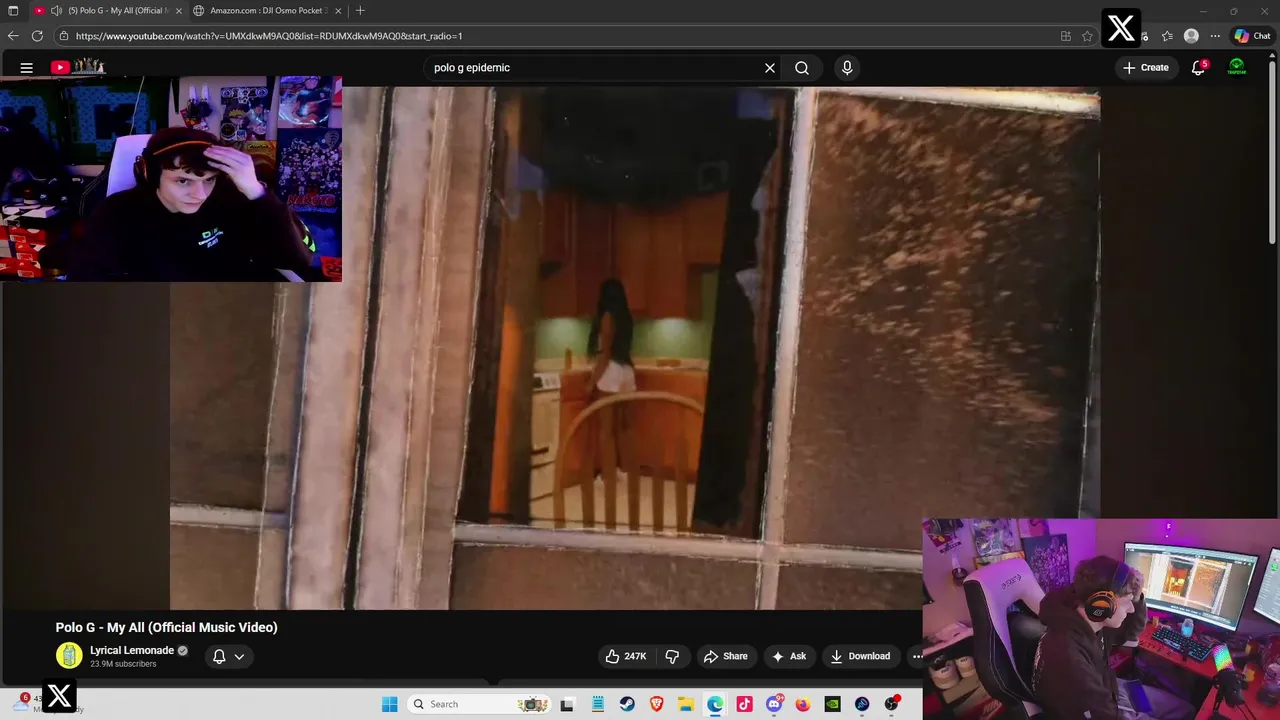Refresh the page
Screen dimensions: 1280x720
click(37, 36)
